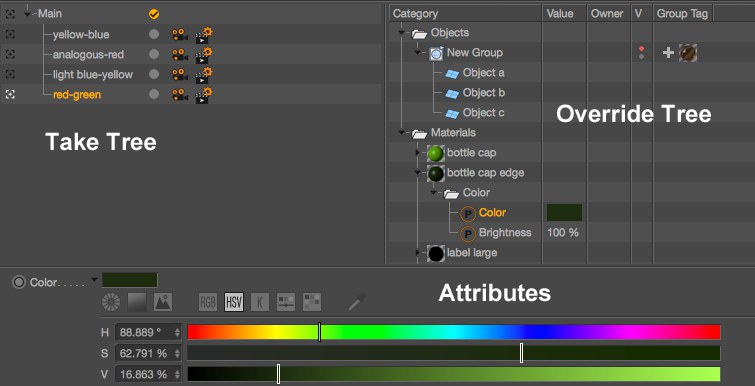This screenshot has height=386, width=755.
Task: Toggle the Main take active checkmark
Action: [x=154, y=14]
